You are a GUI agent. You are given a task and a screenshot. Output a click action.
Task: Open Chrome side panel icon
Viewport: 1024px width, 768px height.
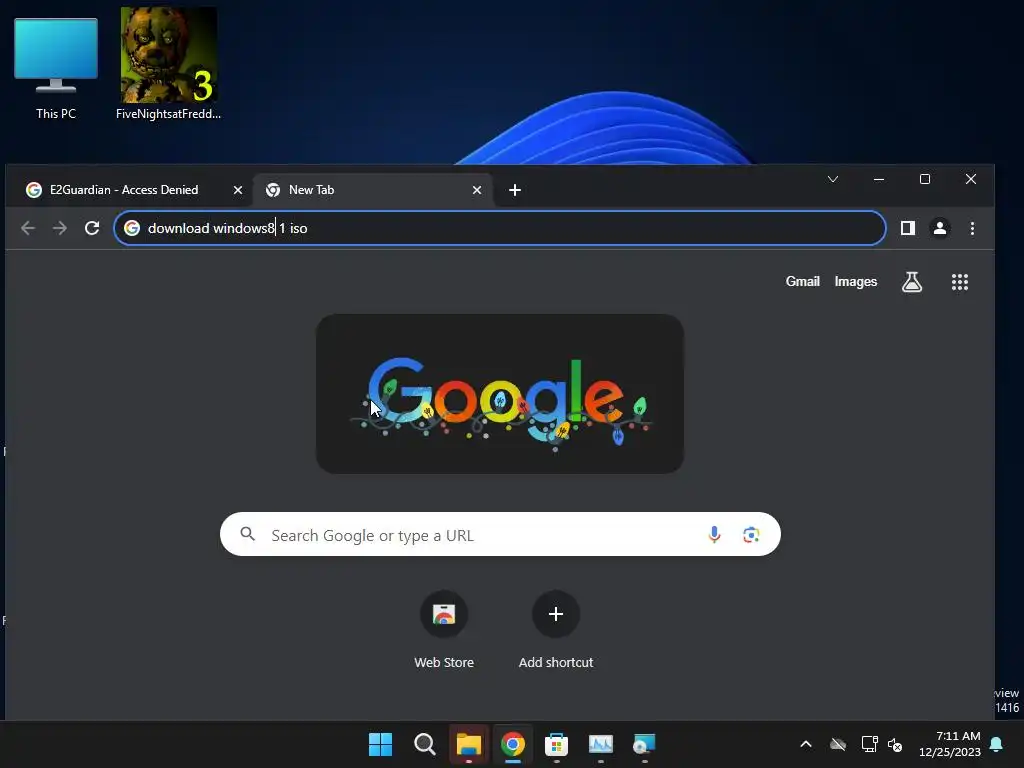(908, 228)
